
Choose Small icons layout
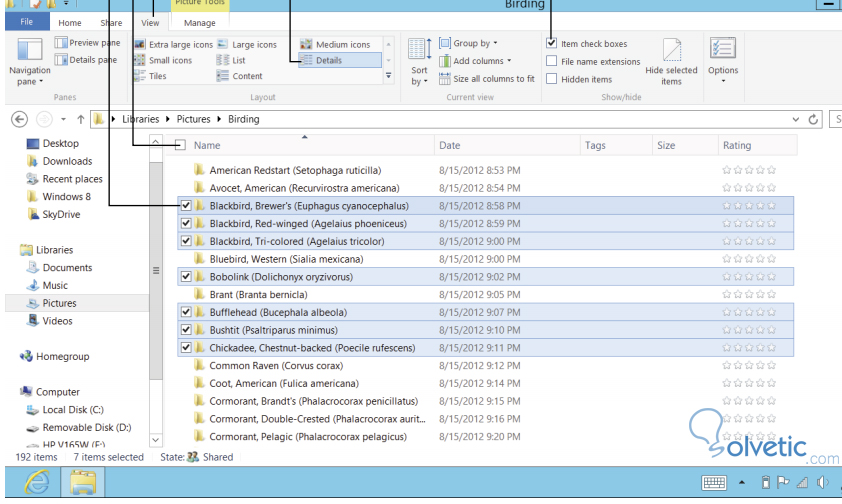tap(163, 60)
